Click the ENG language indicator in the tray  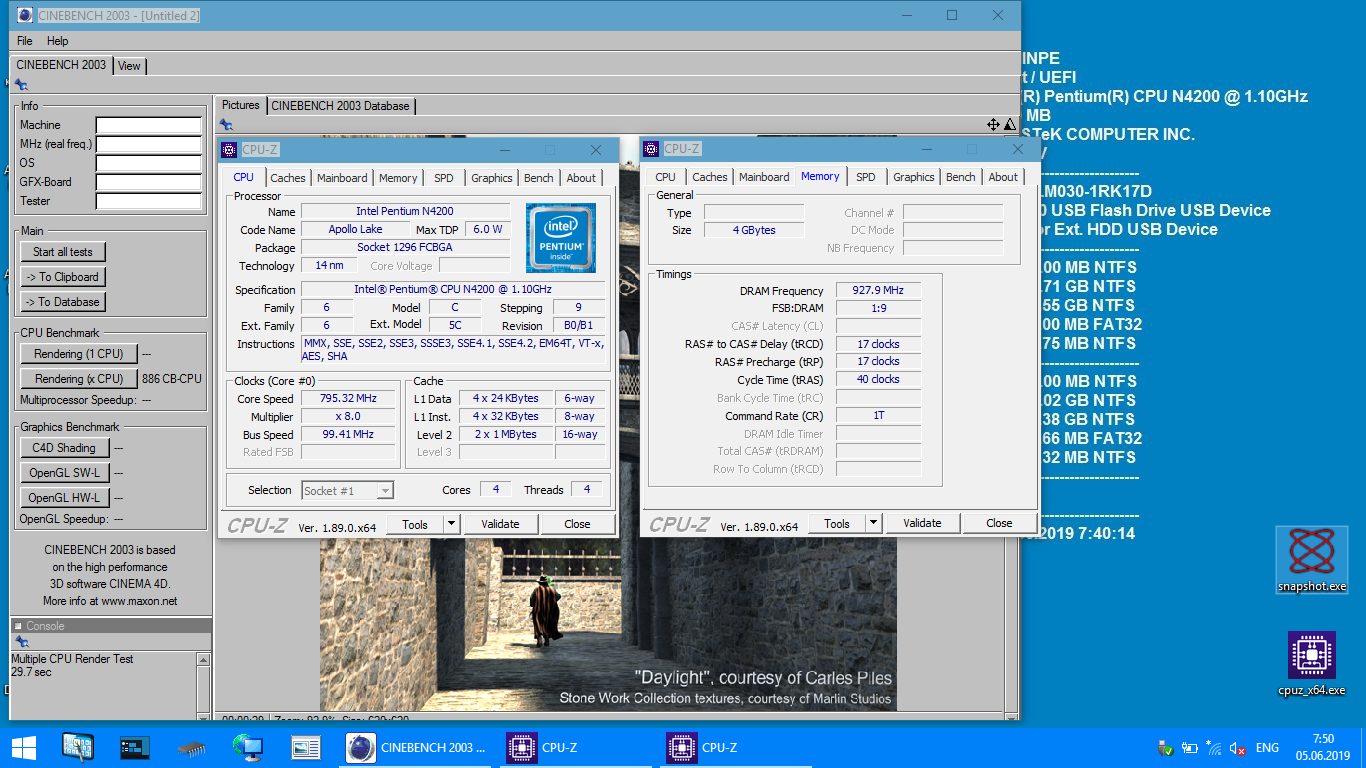(1267, 747)
